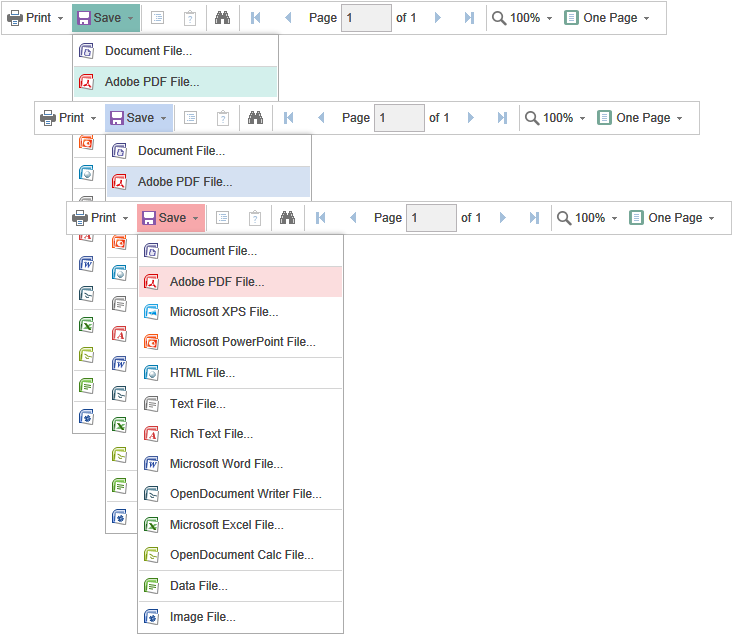This screenshot has width=734, height=635.
Task: Click the previous page arrow in the topmost toolbar
Action: point(288,18)
